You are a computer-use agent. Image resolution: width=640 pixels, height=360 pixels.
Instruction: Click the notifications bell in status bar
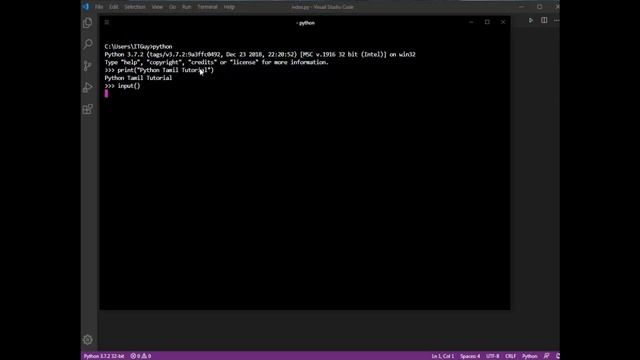point(557,356)
